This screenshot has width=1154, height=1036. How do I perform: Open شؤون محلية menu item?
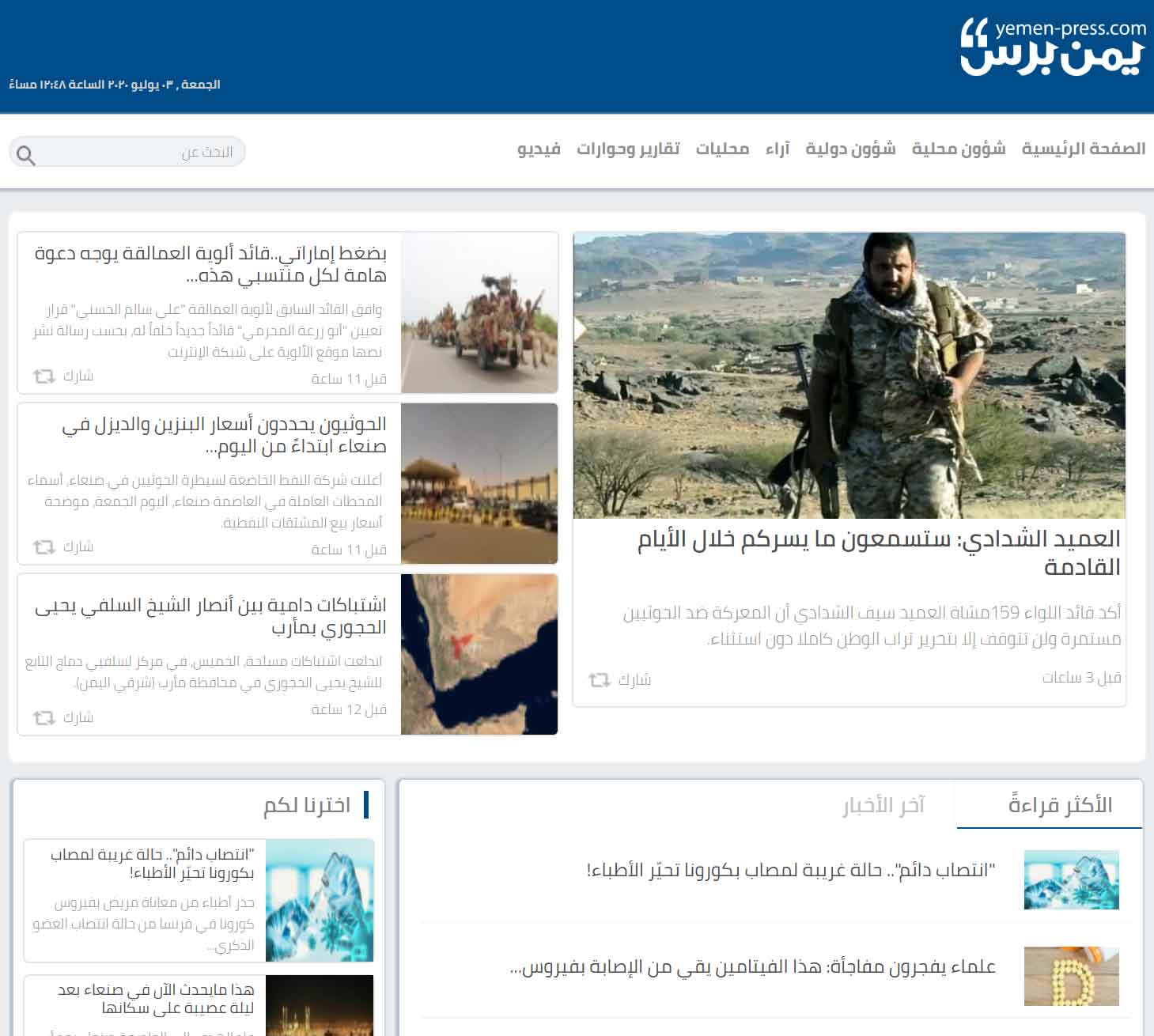pos(959,149)
